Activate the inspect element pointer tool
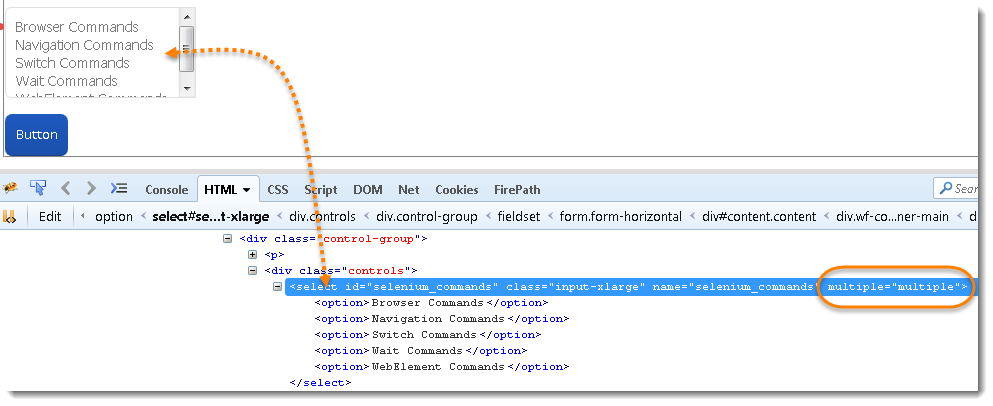 pos(38,188)
